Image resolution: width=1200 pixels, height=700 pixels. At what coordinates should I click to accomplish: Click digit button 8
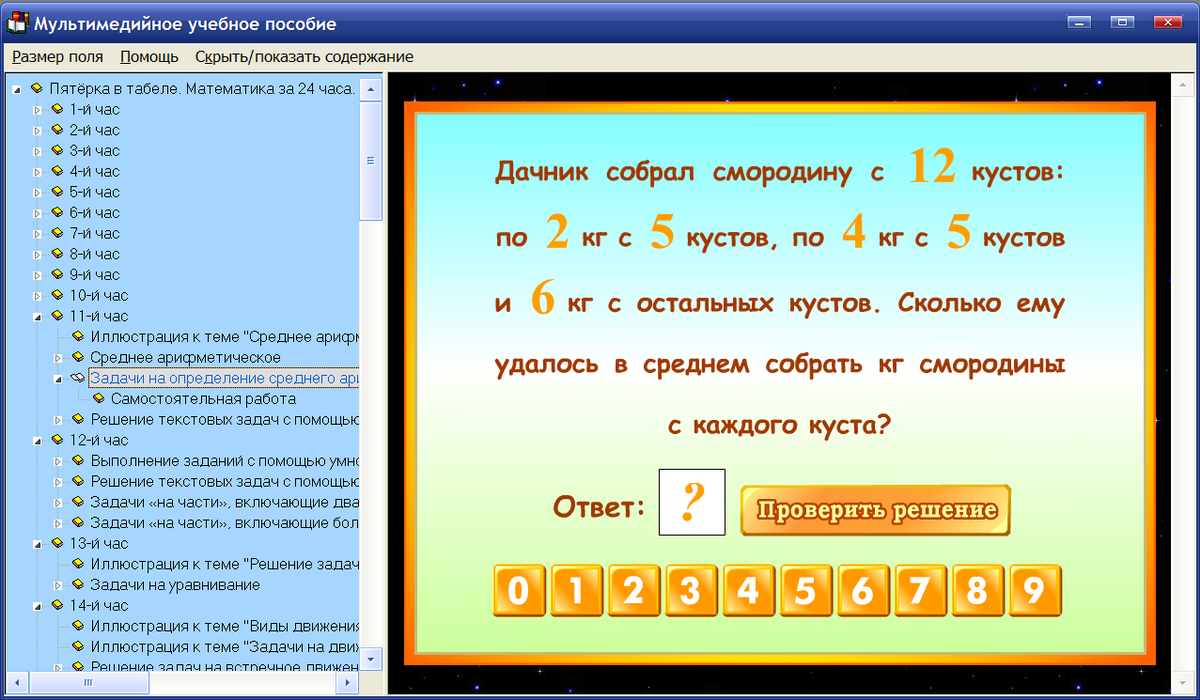click(977, 591)
